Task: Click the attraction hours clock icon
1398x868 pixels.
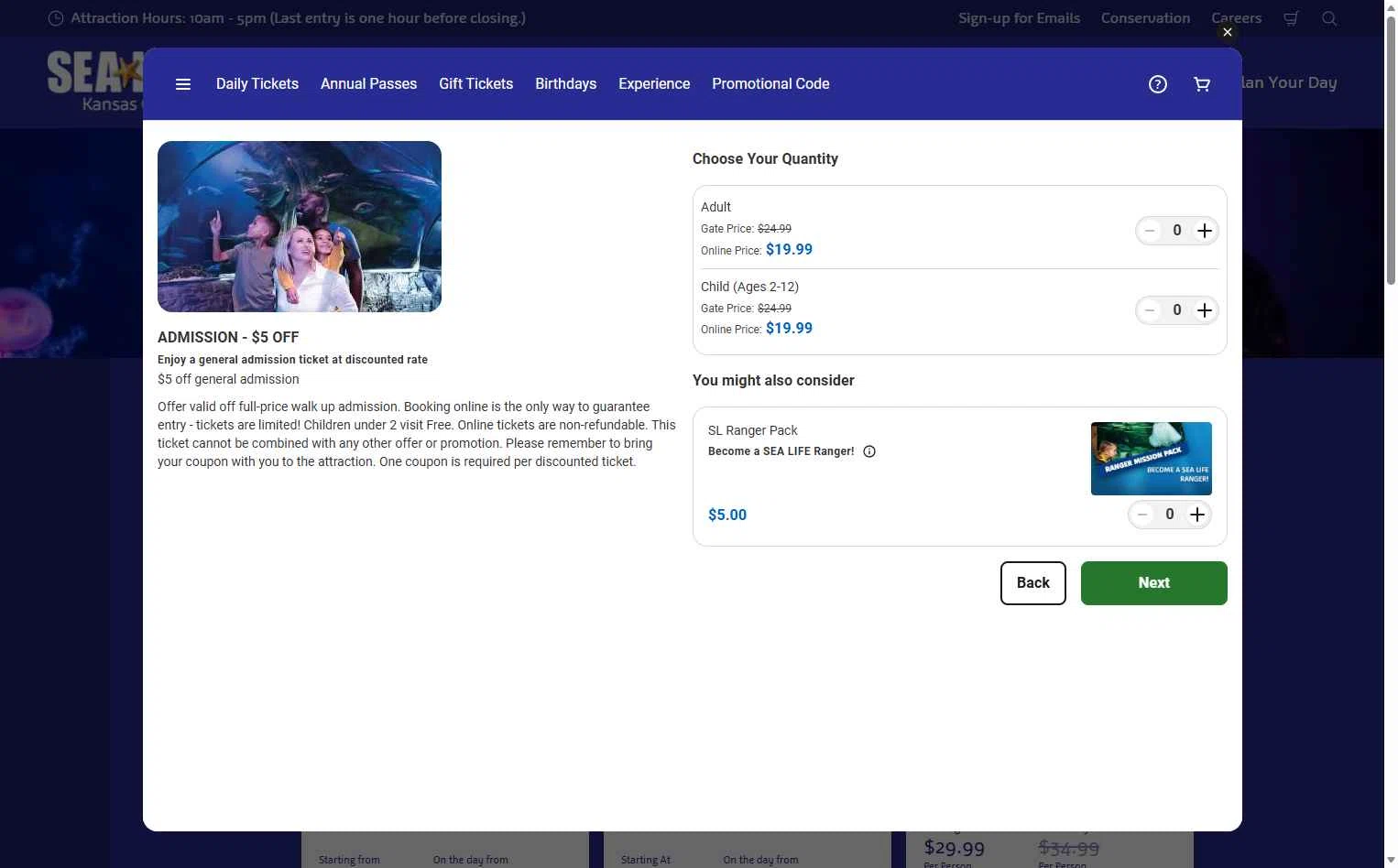Action: [x=56, y=18]
